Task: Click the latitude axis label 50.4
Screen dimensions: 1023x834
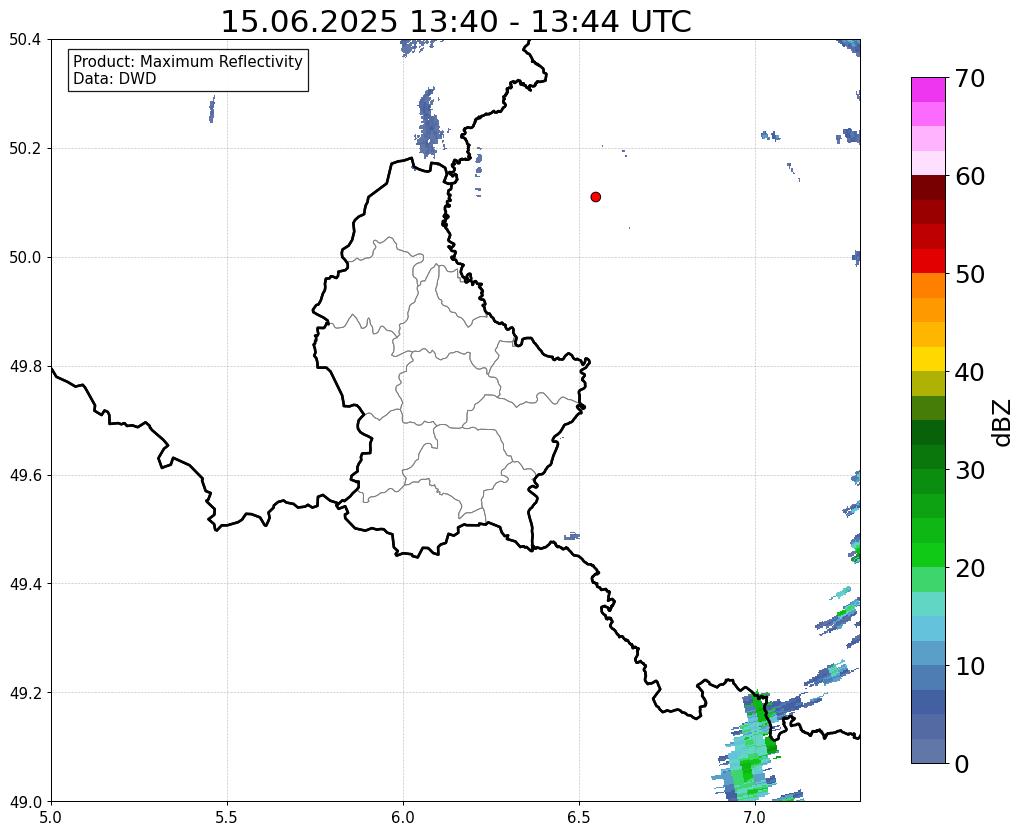Action: click(25, 40)
